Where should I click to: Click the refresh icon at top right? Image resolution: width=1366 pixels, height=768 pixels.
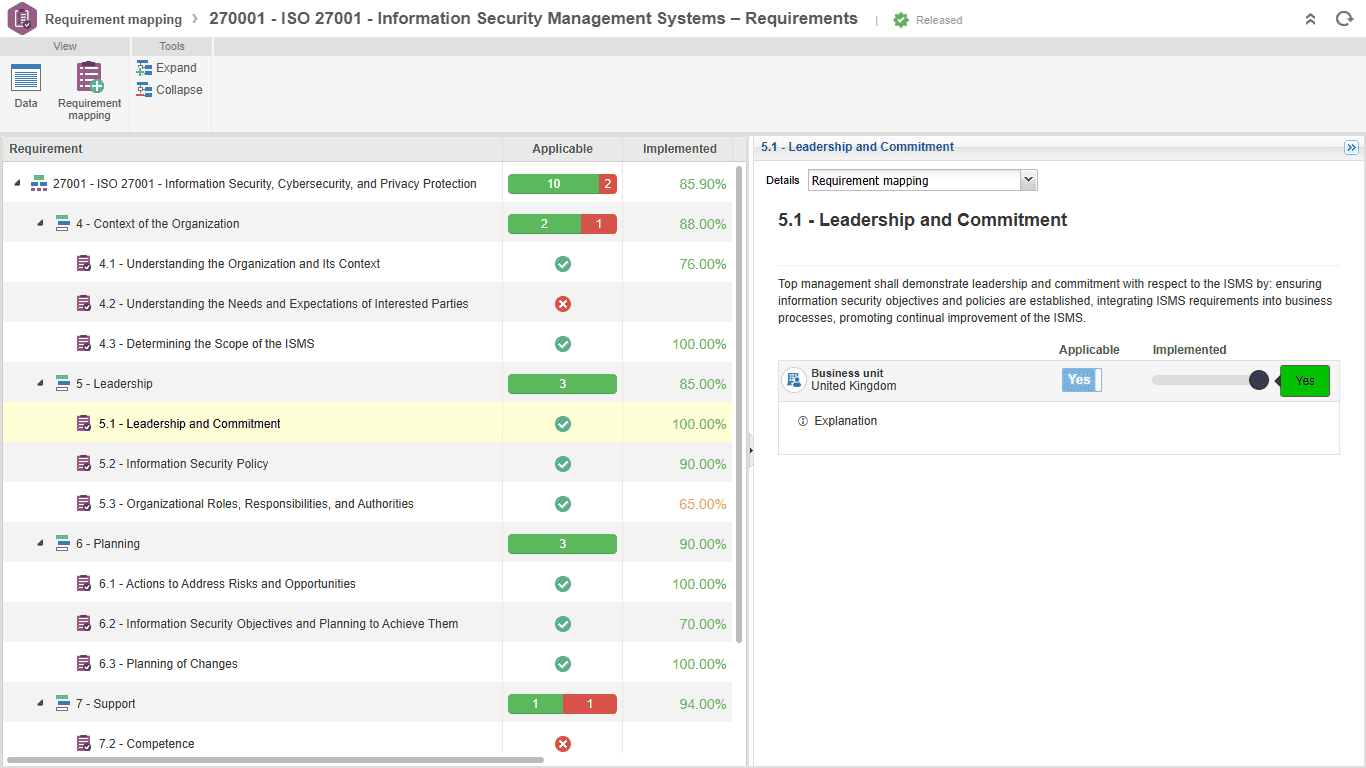tap(1344, 19)
